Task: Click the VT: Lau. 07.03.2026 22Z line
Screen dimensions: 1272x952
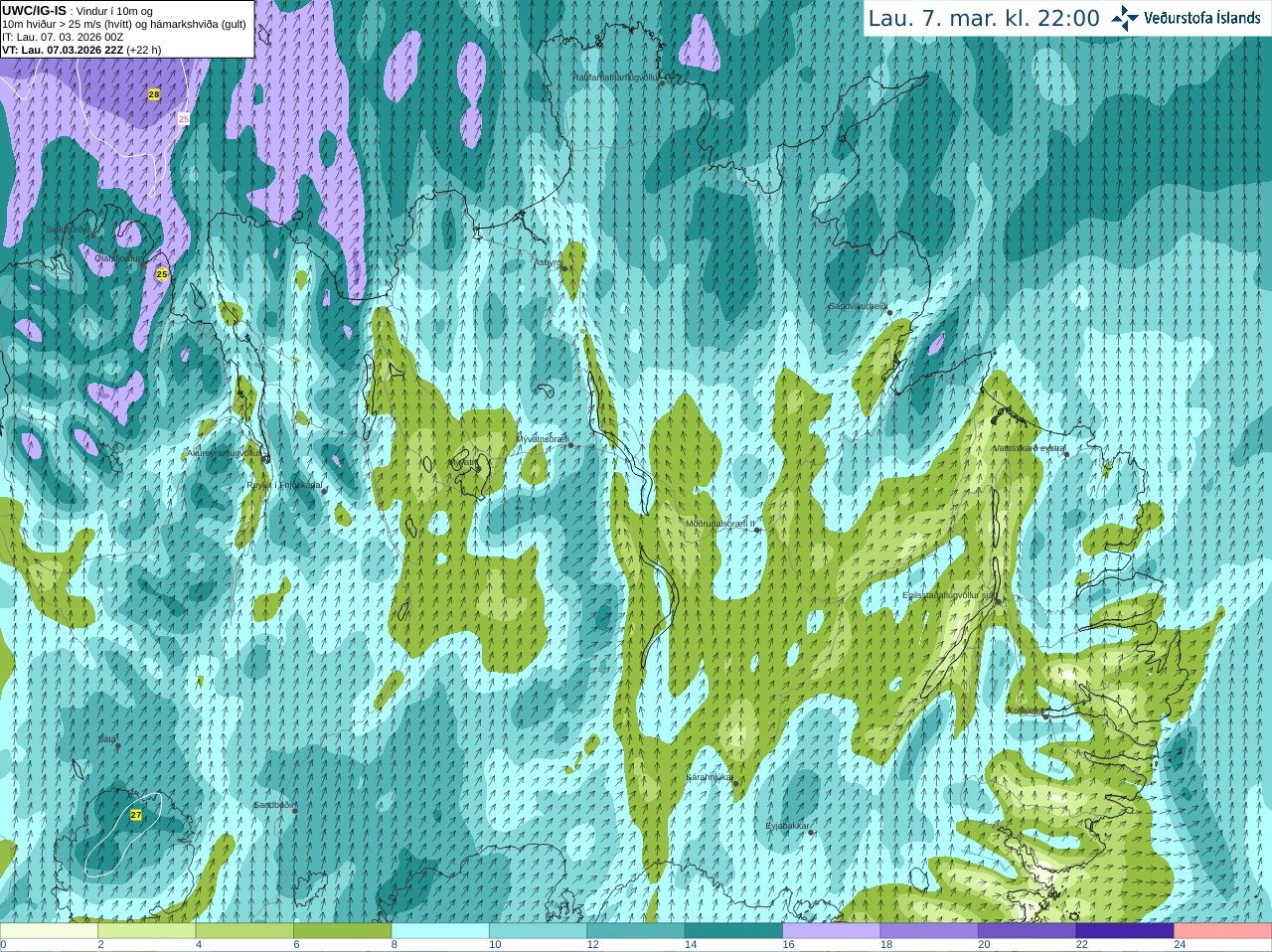Action: (x=81, y=50)
